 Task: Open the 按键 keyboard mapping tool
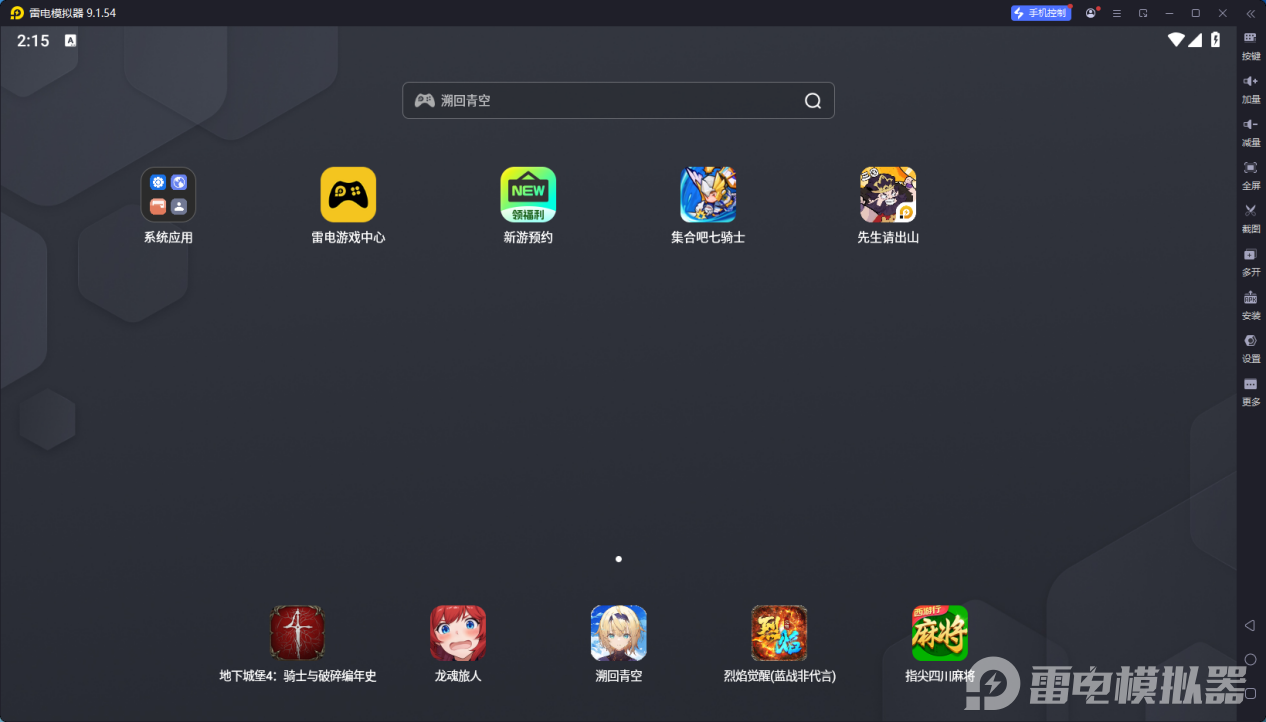(x=1251, y=45)
